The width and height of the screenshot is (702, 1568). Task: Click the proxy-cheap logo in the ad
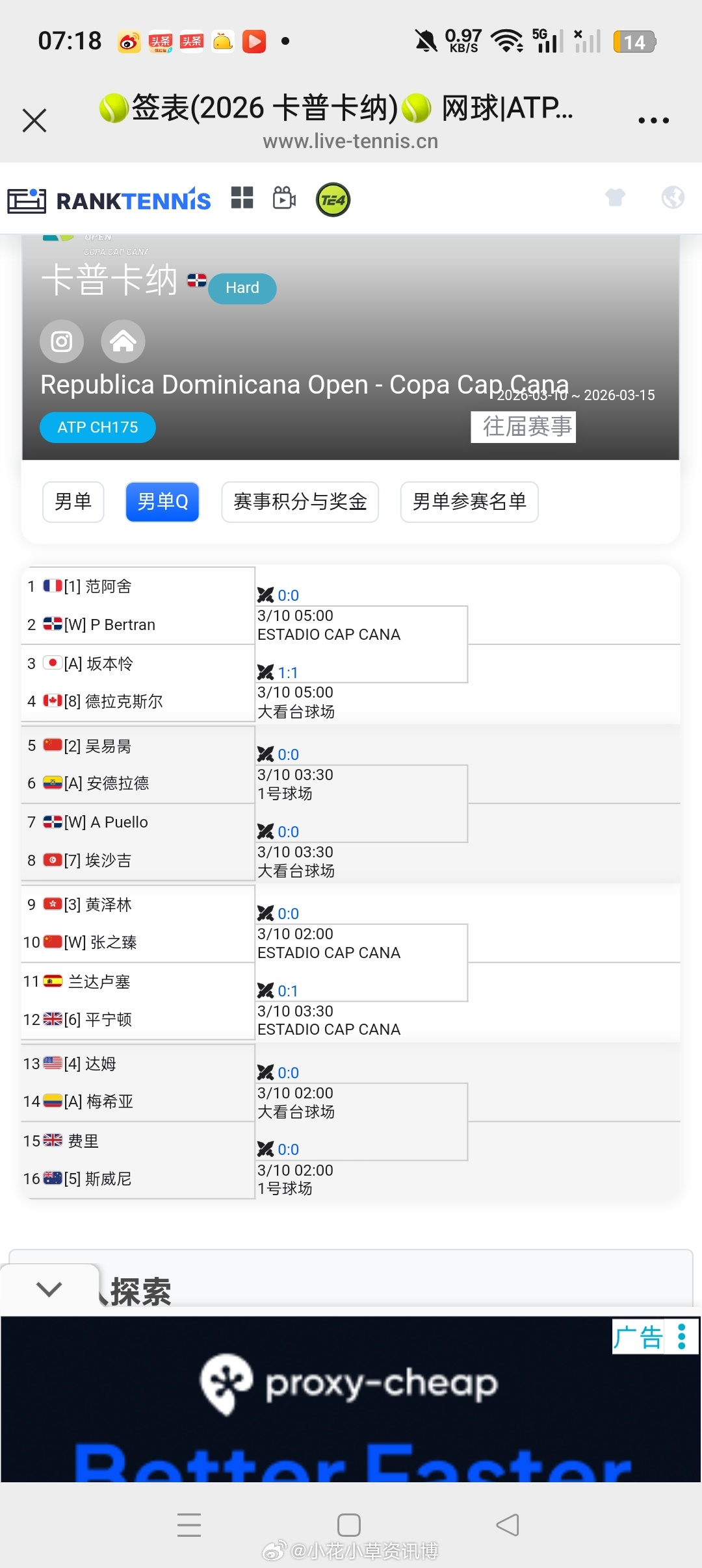(227, 1385)
